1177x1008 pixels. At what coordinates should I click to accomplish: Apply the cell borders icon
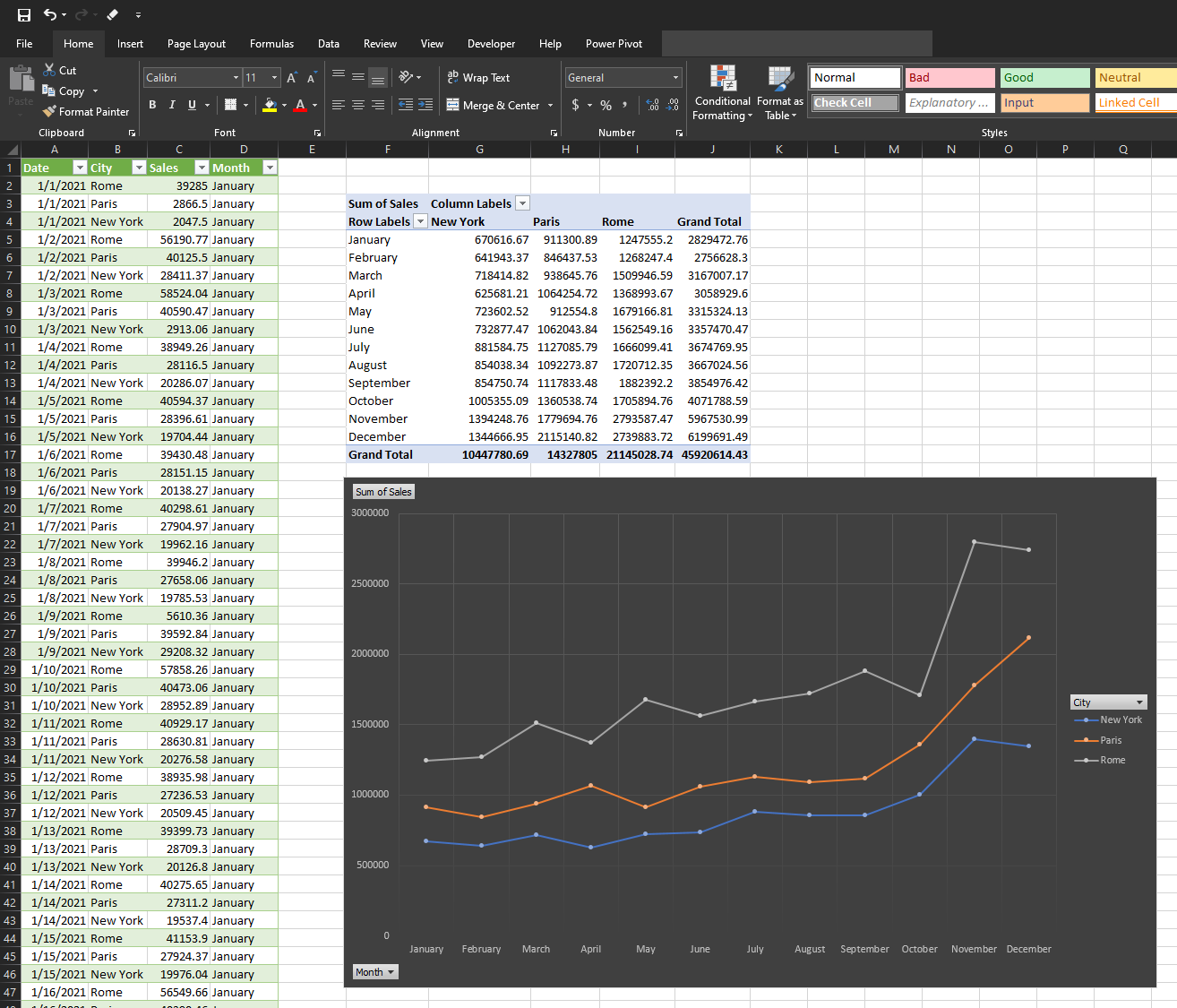click(230, 105)
